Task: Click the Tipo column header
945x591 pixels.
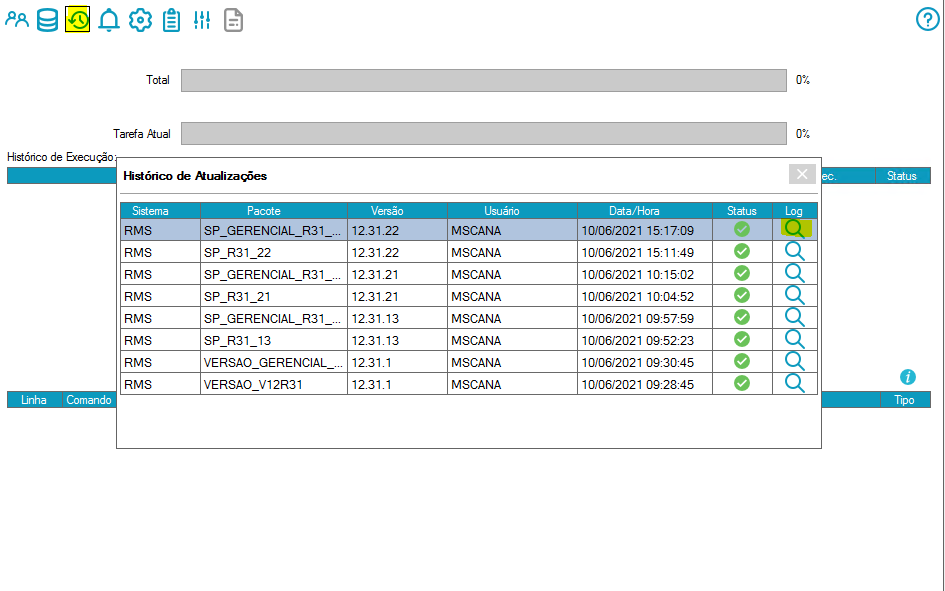Action: coord(904,400)
